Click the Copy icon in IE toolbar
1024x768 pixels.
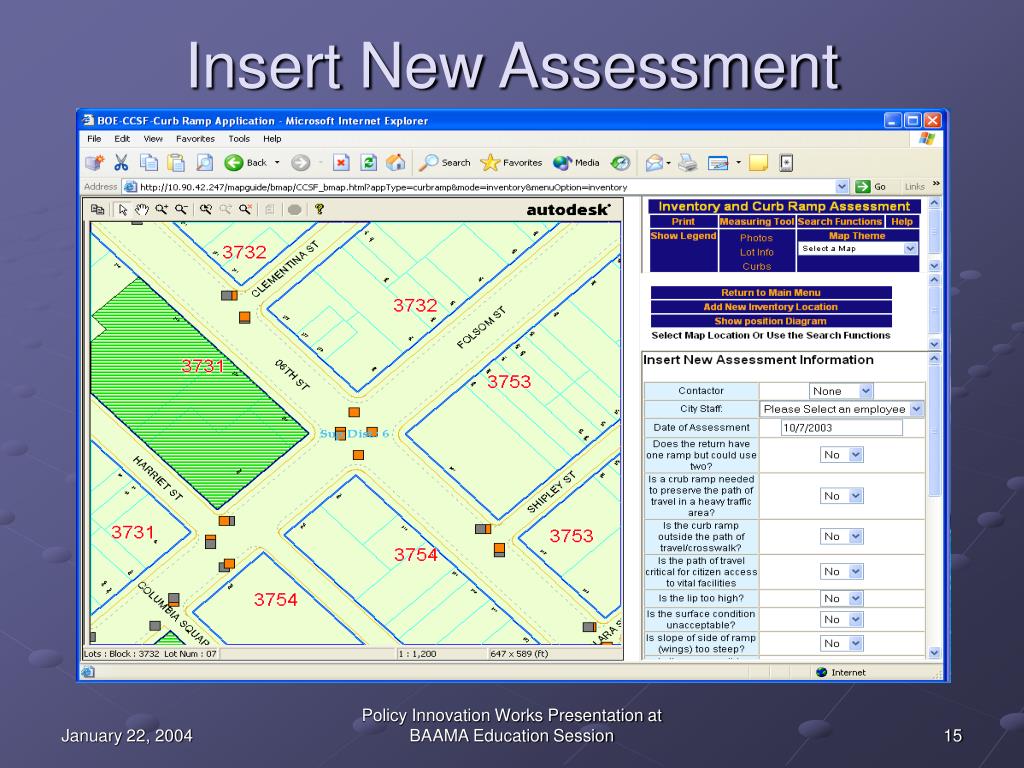coord(149,162)
